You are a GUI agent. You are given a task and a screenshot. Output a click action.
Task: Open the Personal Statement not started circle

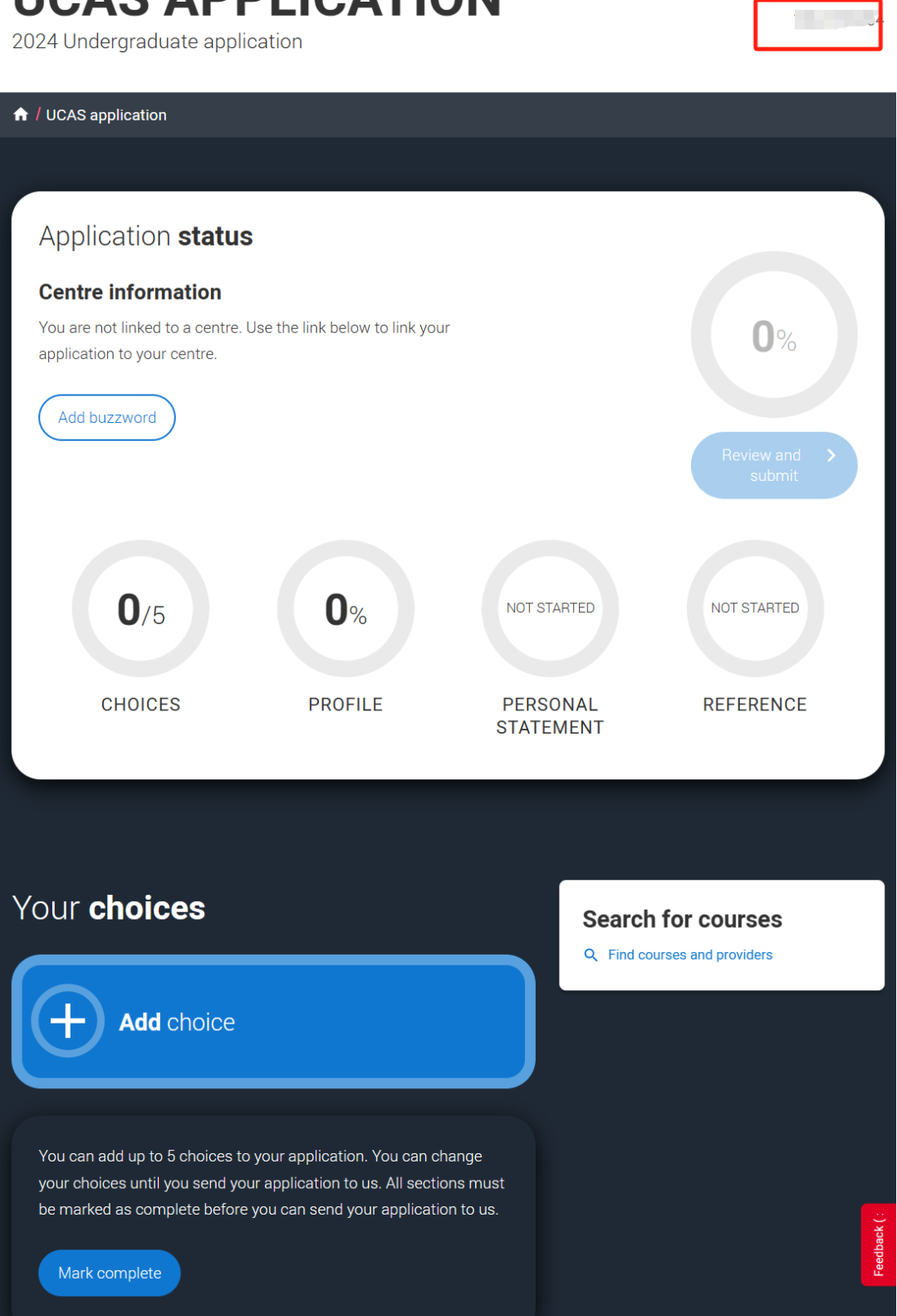coord(550,608)
